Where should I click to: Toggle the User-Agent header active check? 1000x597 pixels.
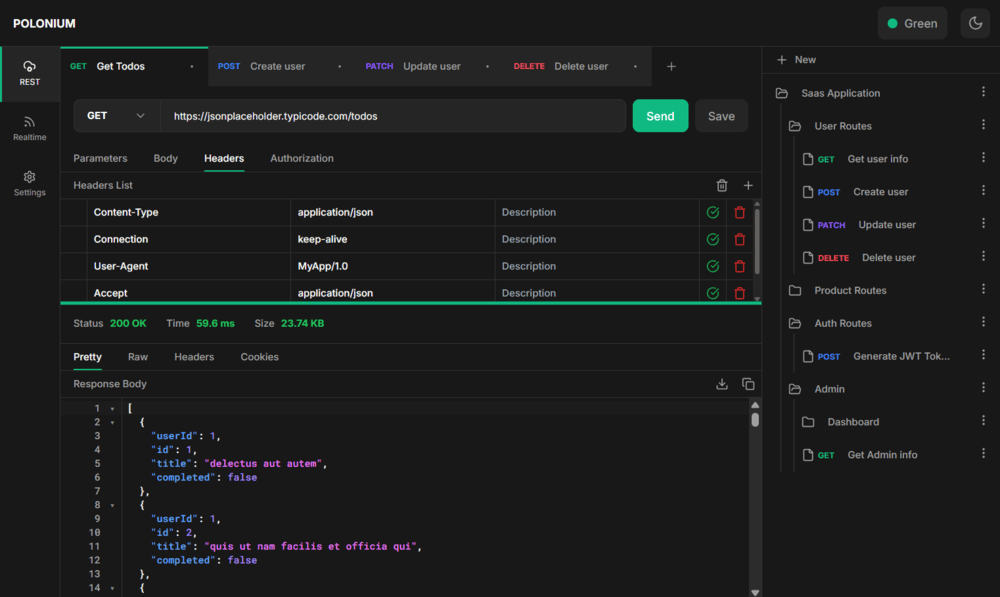pos(713,266)
